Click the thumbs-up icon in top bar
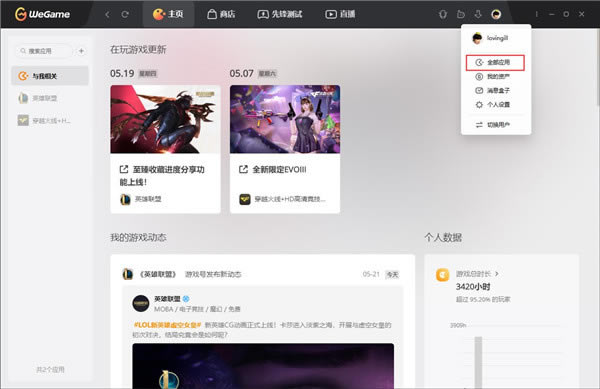600x389 pixels. [x=461, y=15]
